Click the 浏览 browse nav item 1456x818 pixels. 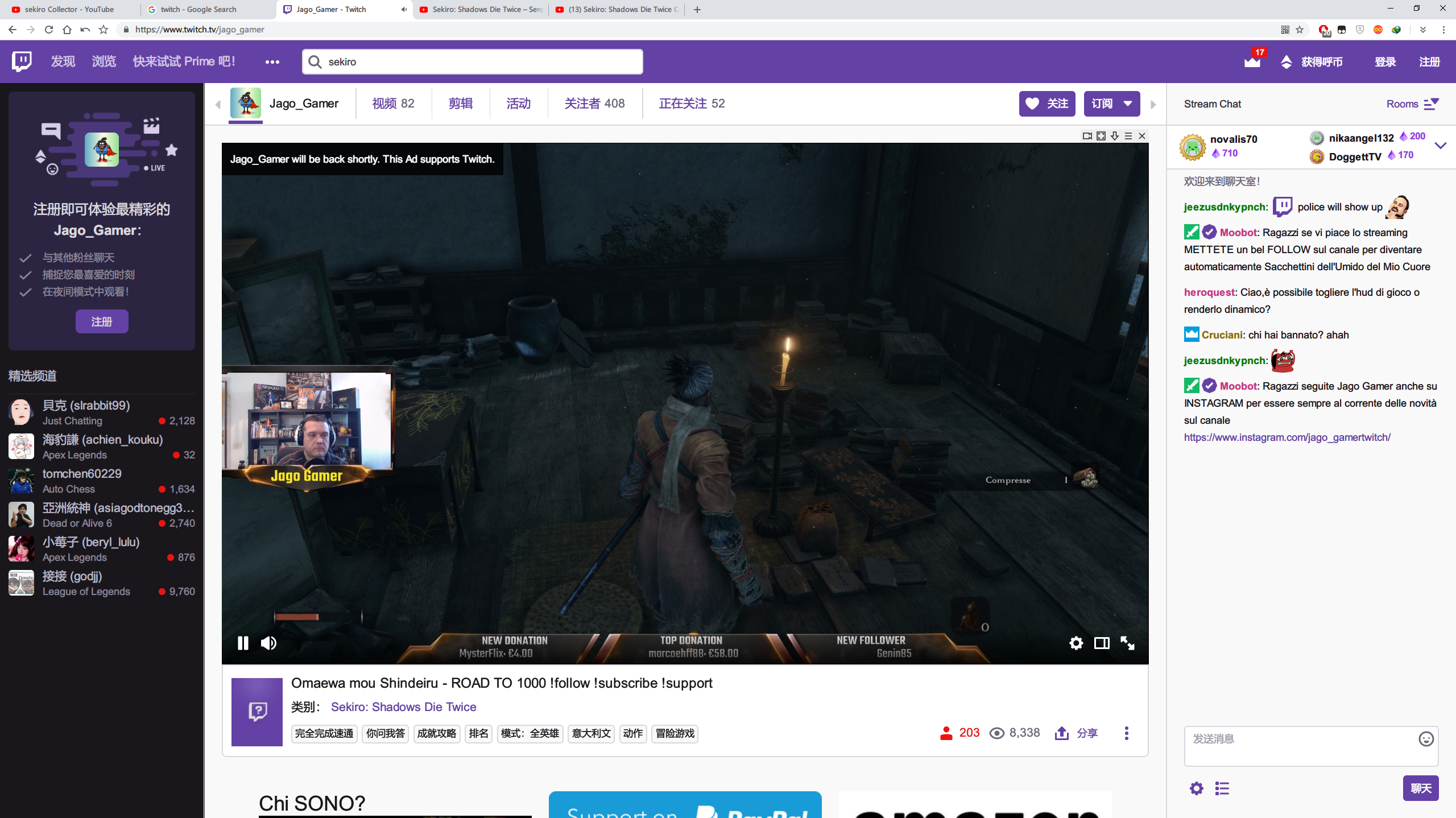click(x=104, y=61)
